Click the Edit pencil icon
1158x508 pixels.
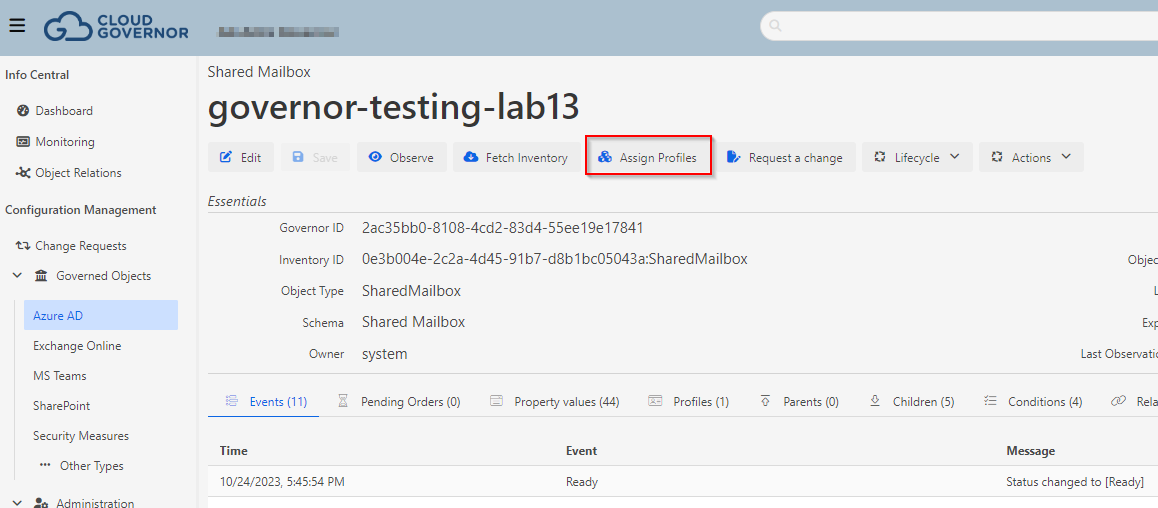pos(226,157)
